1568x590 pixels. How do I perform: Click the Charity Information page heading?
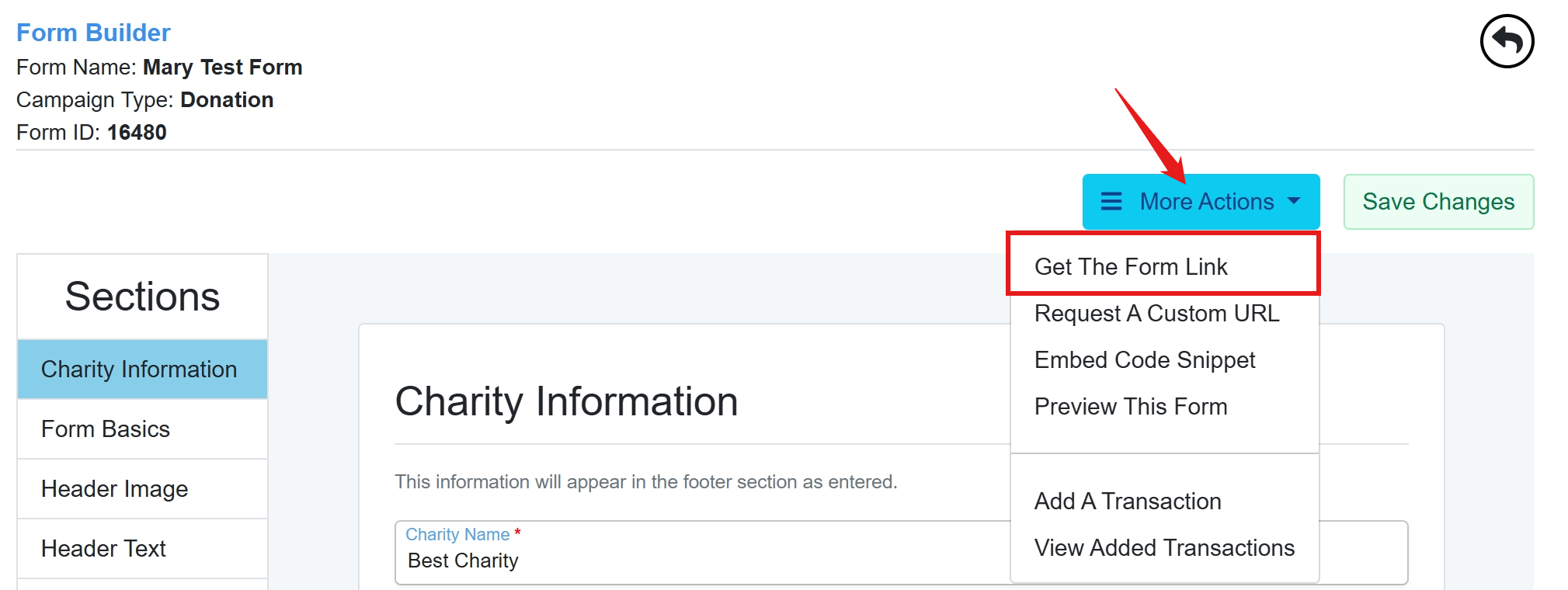[x=566, y=401]
